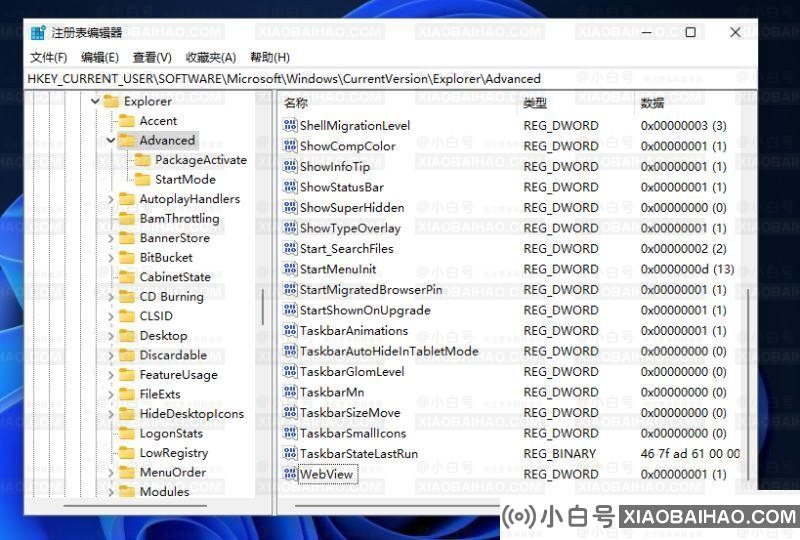The width and height of the screenshot is (800, 540).
Task: Select the CabinetState key
Action: [x=175, y=277]
